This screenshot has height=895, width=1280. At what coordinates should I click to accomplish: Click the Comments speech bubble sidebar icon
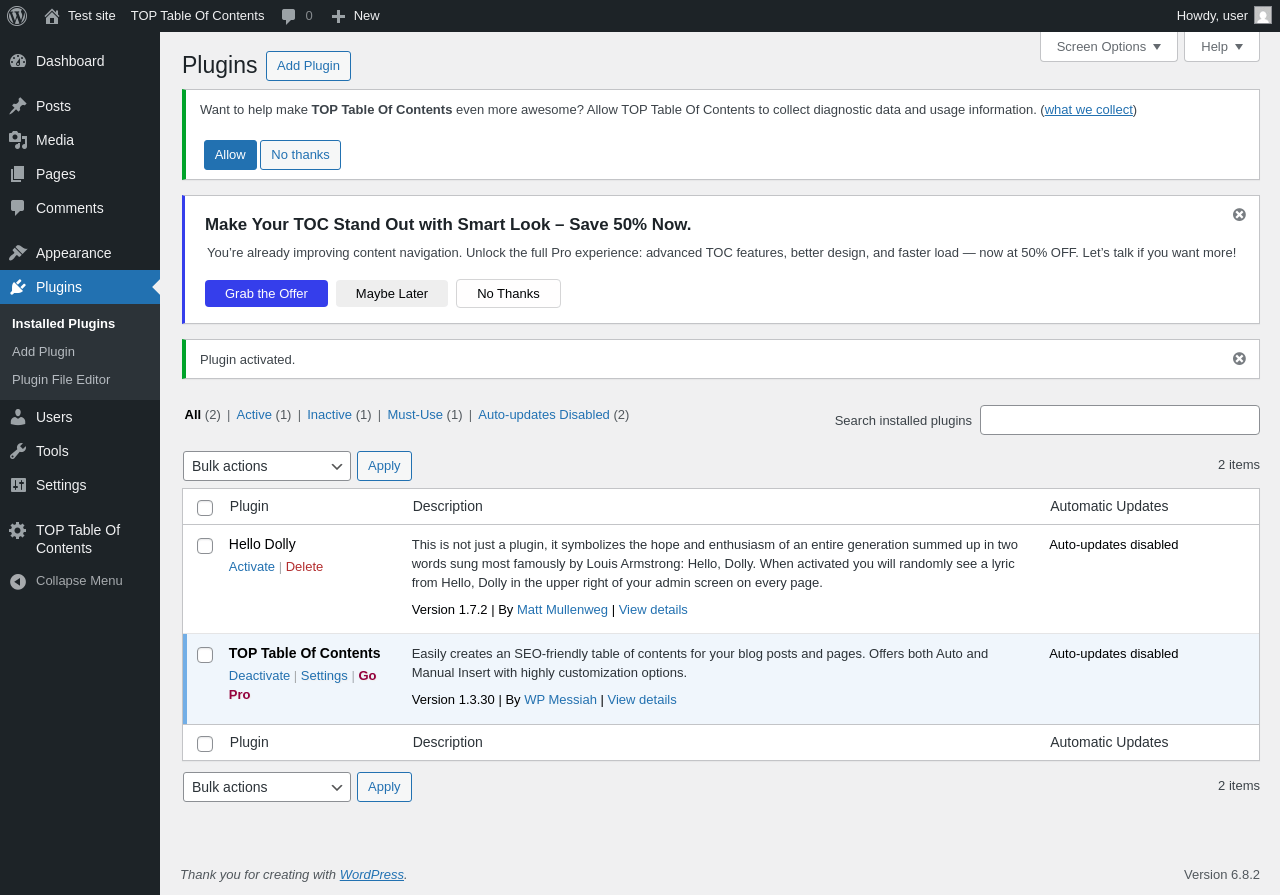coord(18,208)
